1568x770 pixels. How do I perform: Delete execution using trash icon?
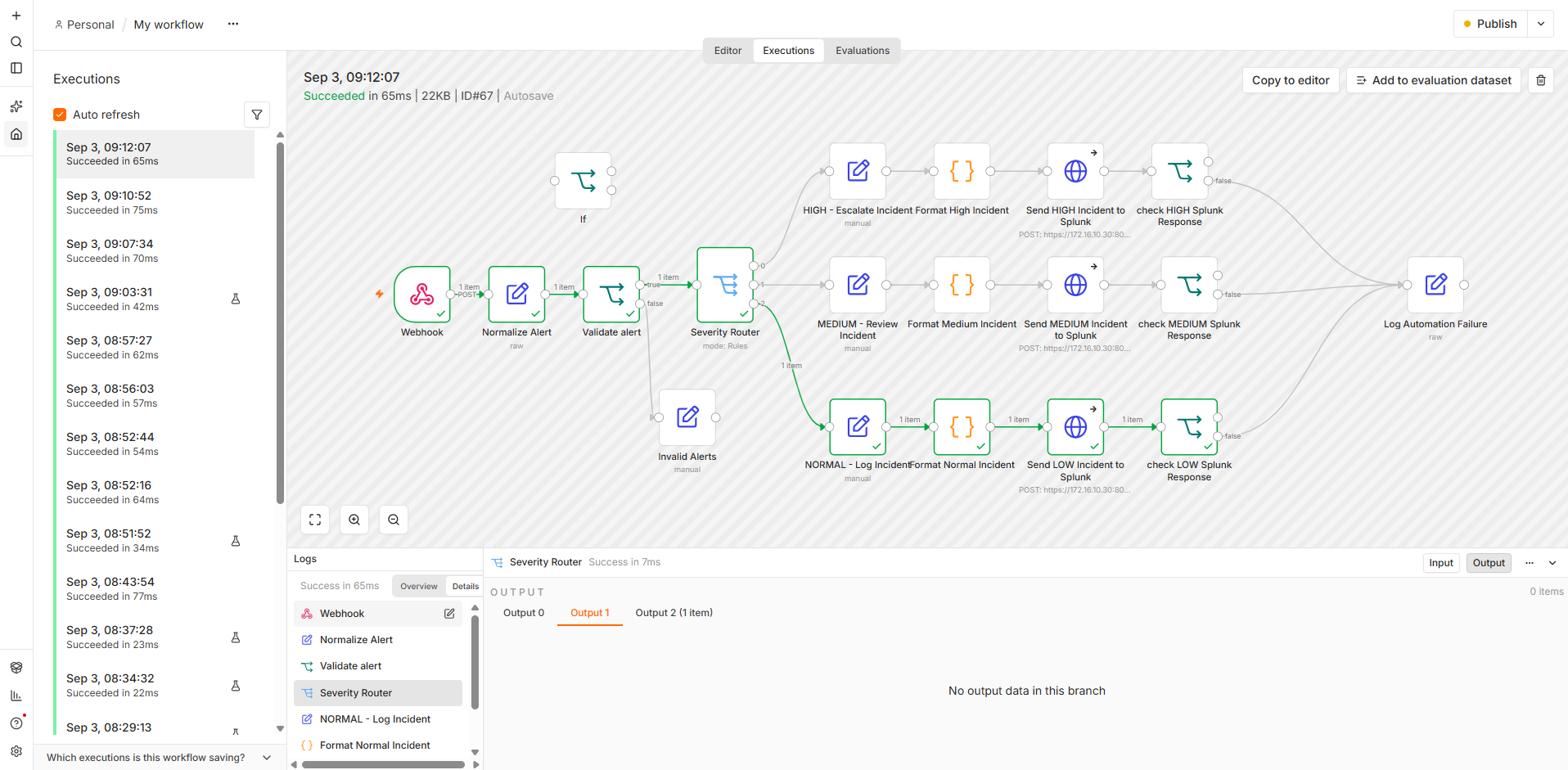pos(1541,80)
